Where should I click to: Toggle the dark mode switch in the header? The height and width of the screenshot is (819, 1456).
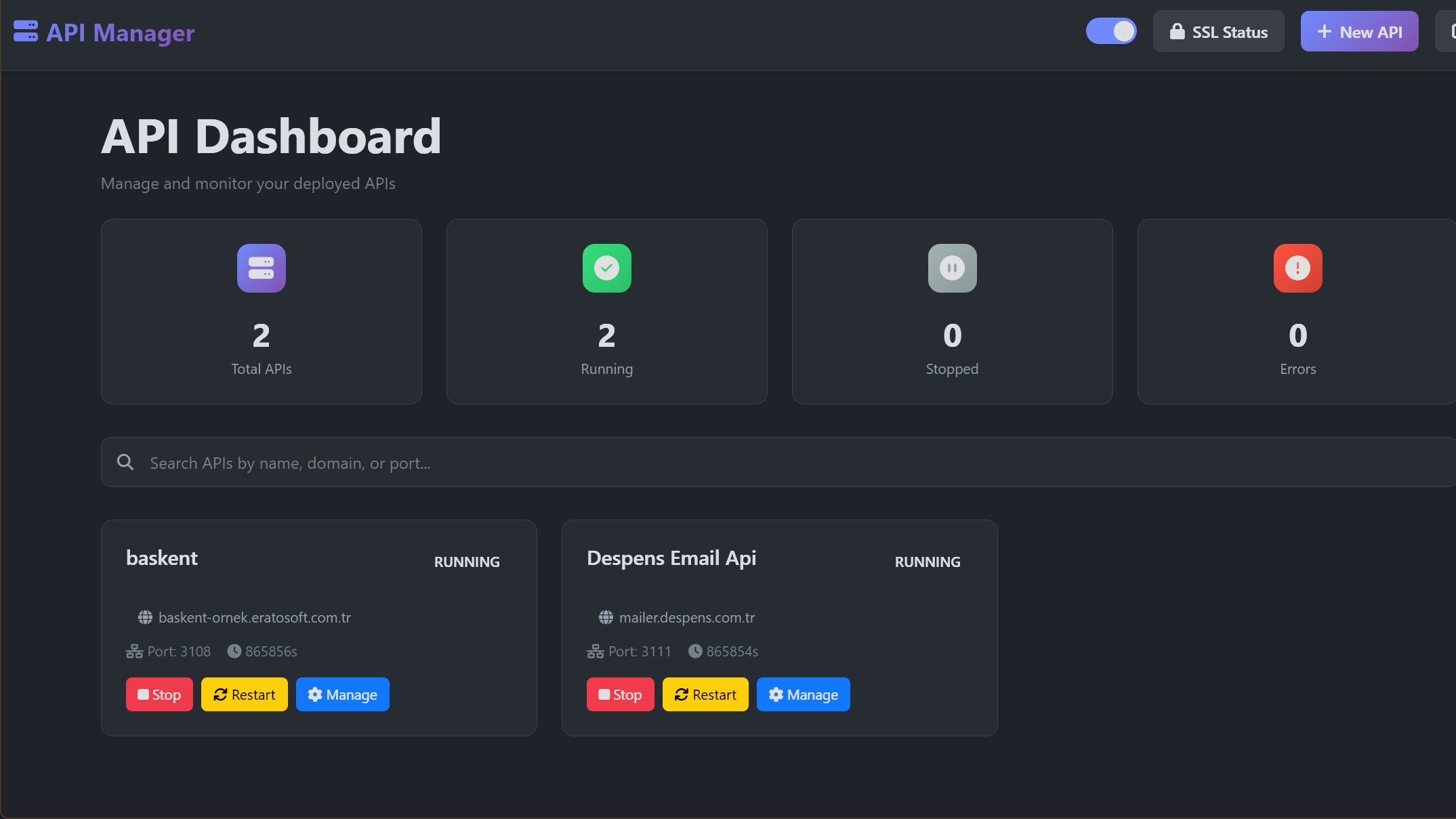(1111, 31)
